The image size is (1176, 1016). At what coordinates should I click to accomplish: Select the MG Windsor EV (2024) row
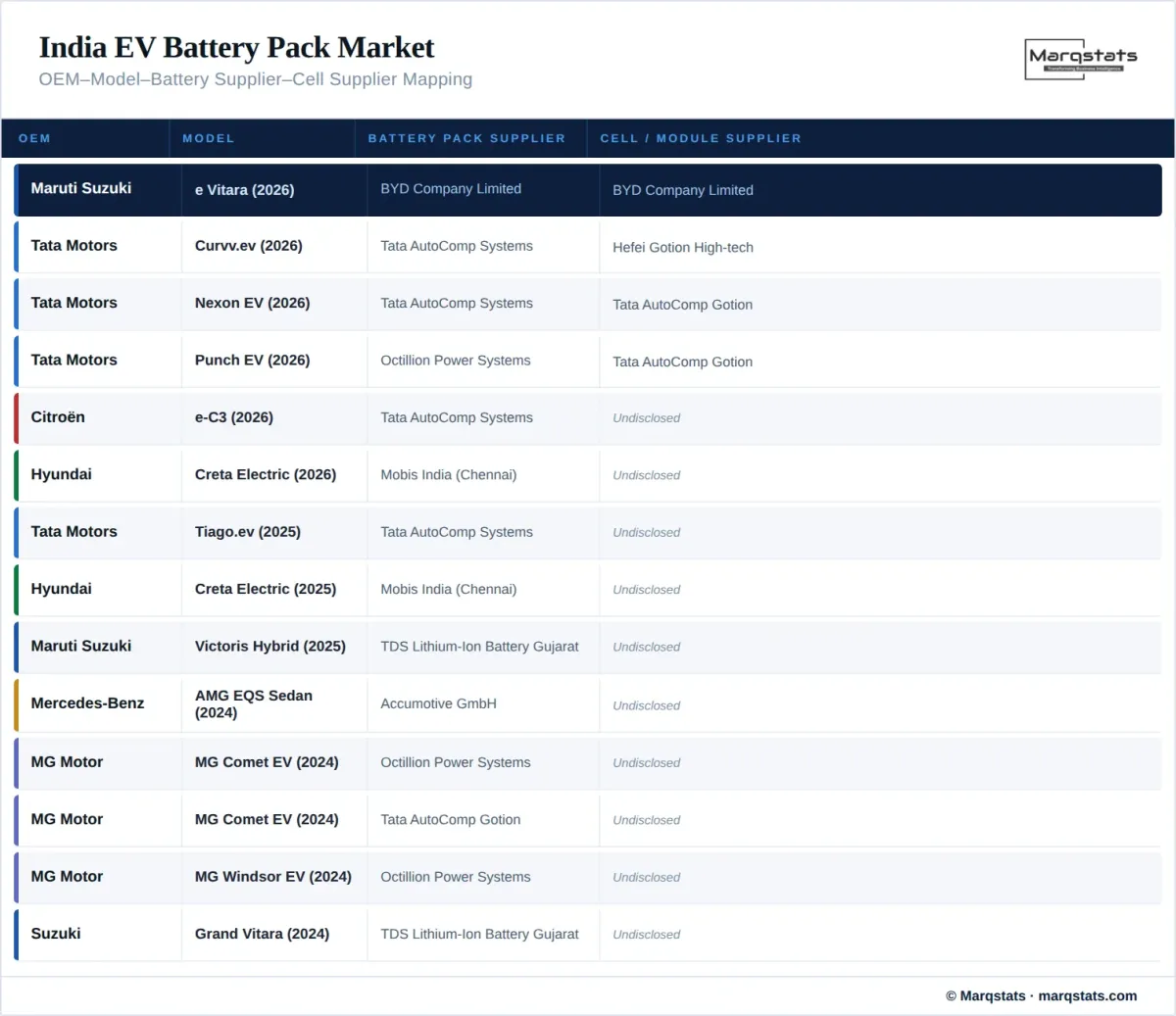point(588,877)
